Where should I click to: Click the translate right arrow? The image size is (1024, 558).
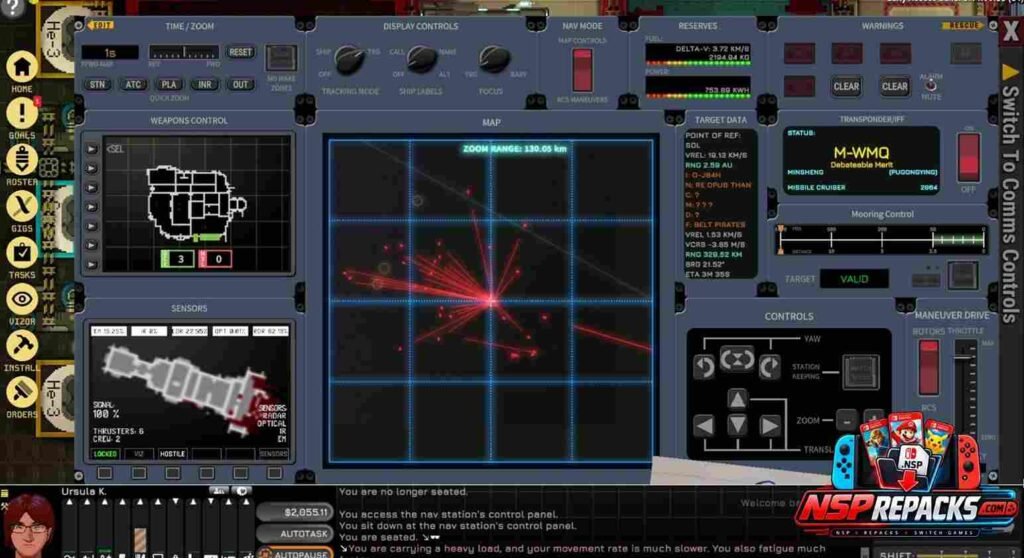(x=769, y=425)
